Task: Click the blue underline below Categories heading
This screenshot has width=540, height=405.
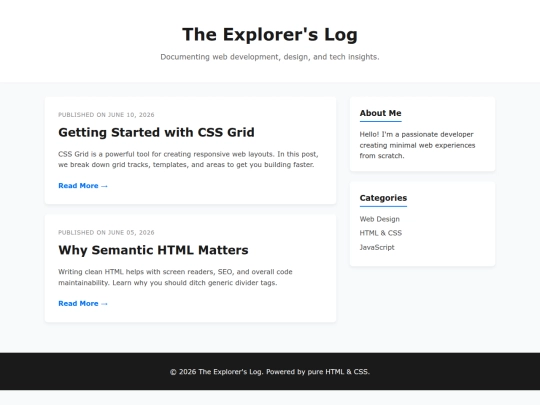Action: [x=383, y=206]
